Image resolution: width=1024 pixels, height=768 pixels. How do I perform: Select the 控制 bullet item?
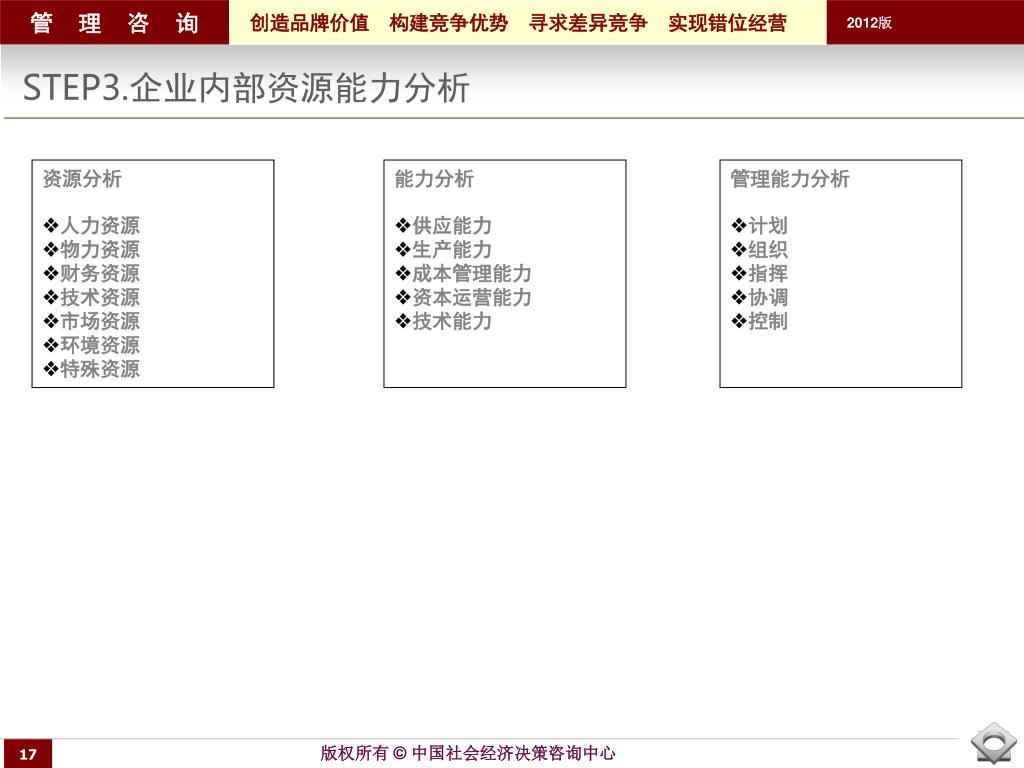[760, 321]
